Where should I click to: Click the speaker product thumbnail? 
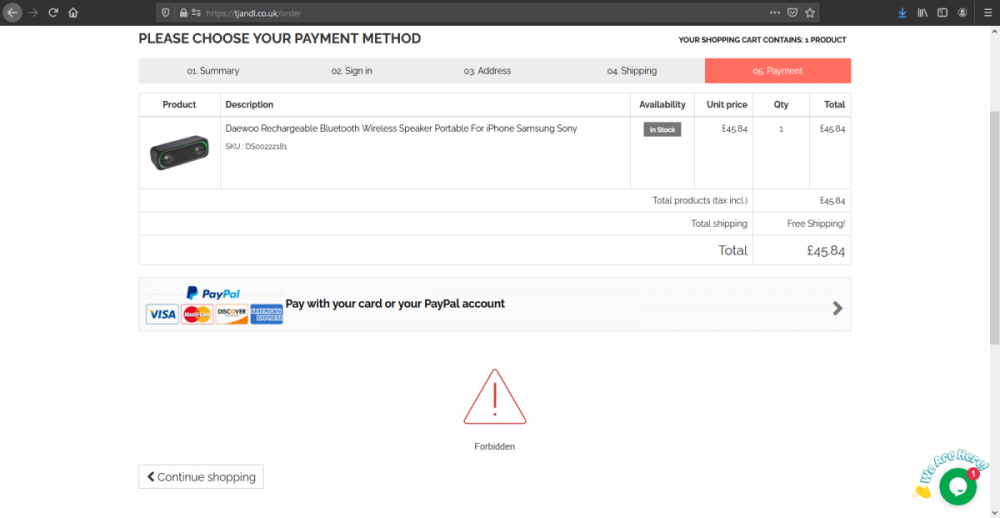pos(179,153)
